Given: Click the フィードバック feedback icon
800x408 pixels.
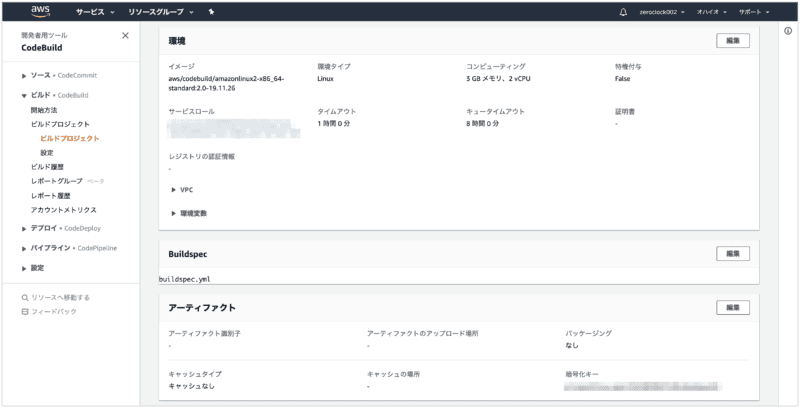Looking at the screenshot, I should click(25, 311).
